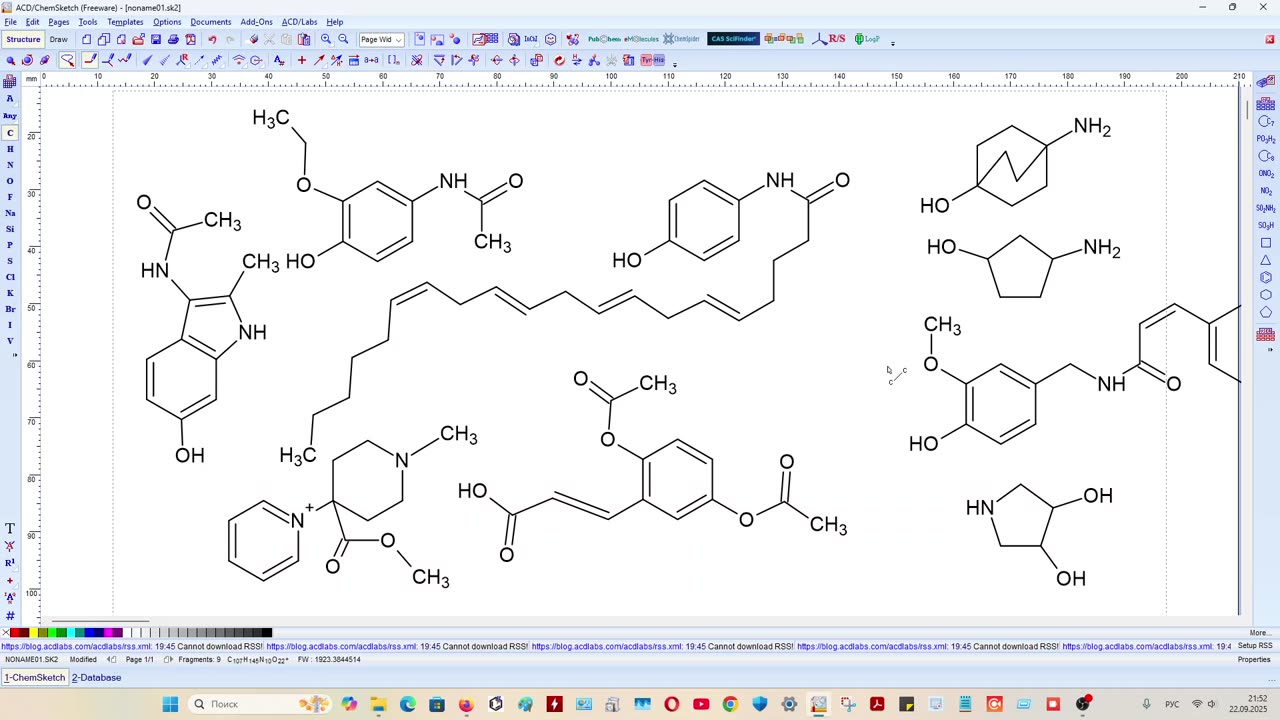Open the File menu
Image resolution: width=1280 pixels, height=720 pixels.
click(10, 22)
